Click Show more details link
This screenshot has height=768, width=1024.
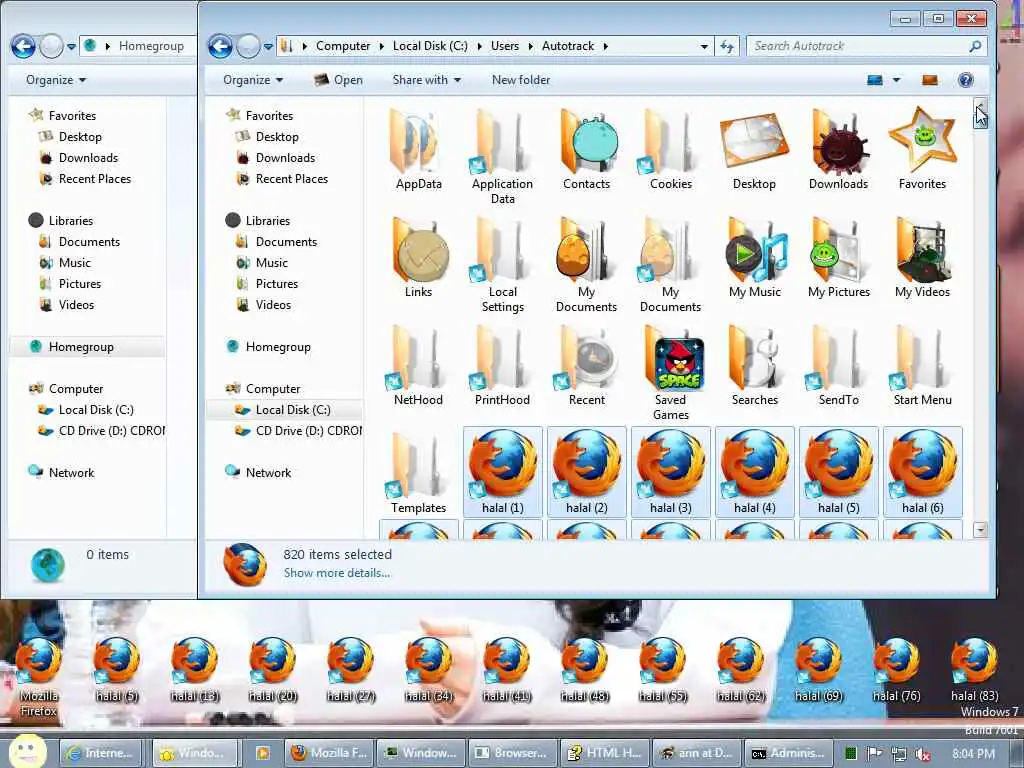[336, 573]
